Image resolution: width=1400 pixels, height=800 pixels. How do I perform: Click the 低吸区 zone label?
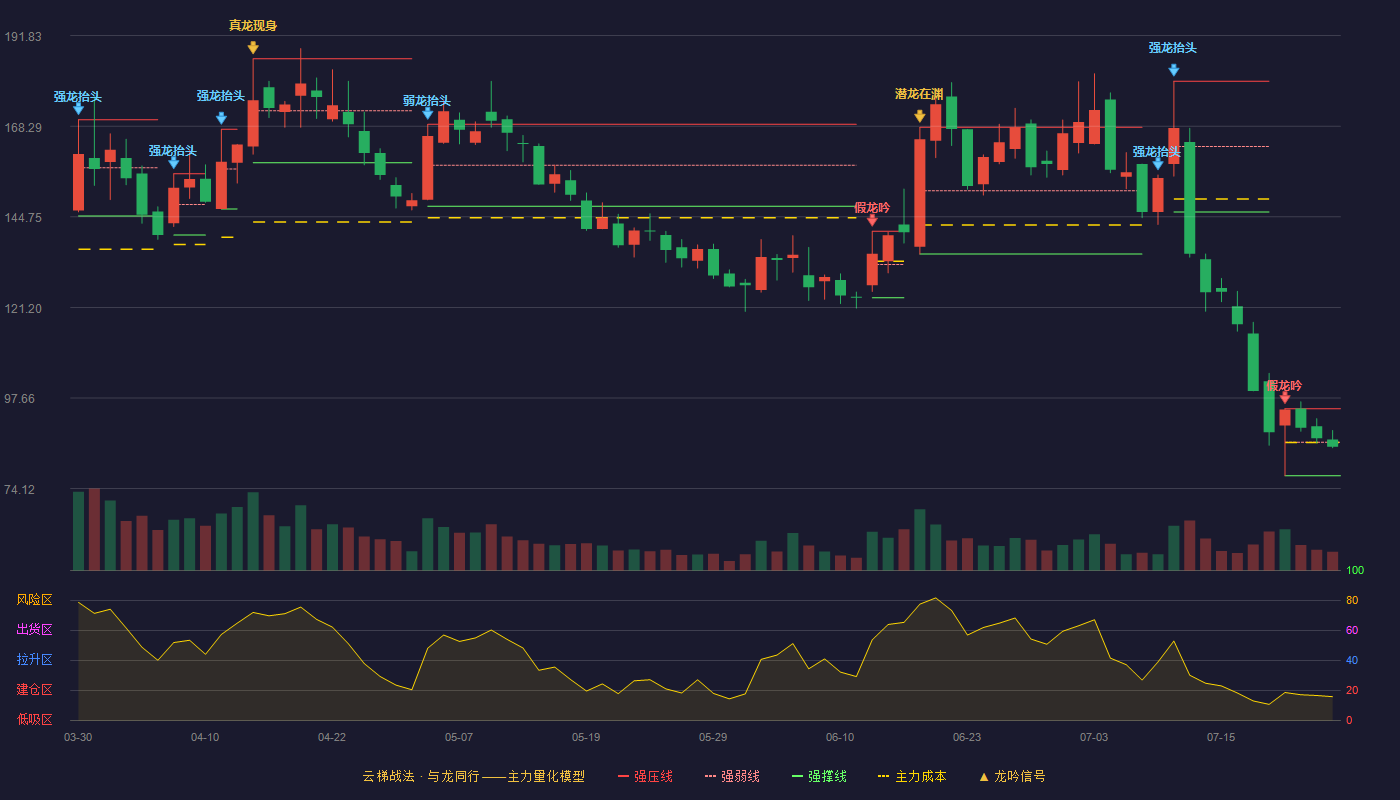[34, 719]
